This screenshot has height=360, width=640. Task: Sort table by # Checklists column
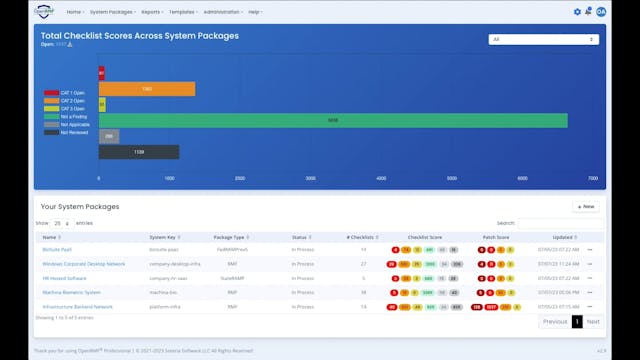[x=362, y=237]
